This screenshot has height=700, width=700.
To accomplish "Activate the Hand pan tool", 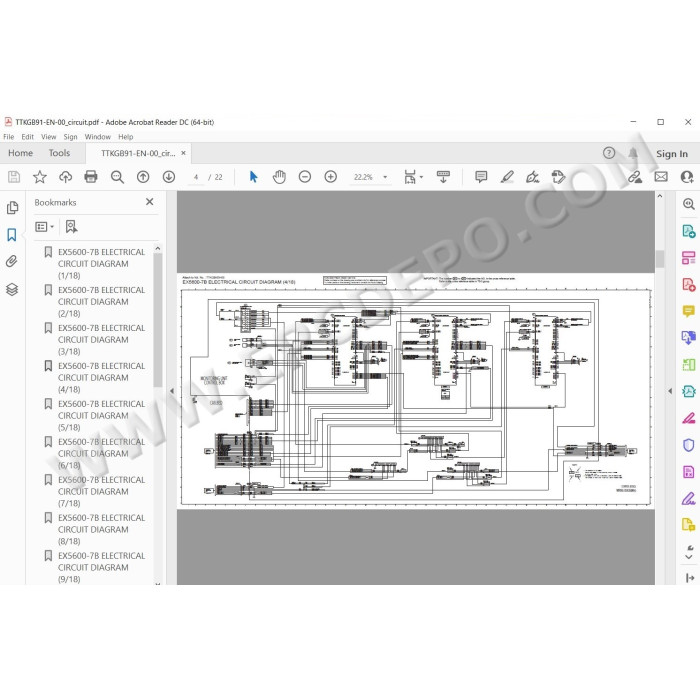I will point(279,177).
